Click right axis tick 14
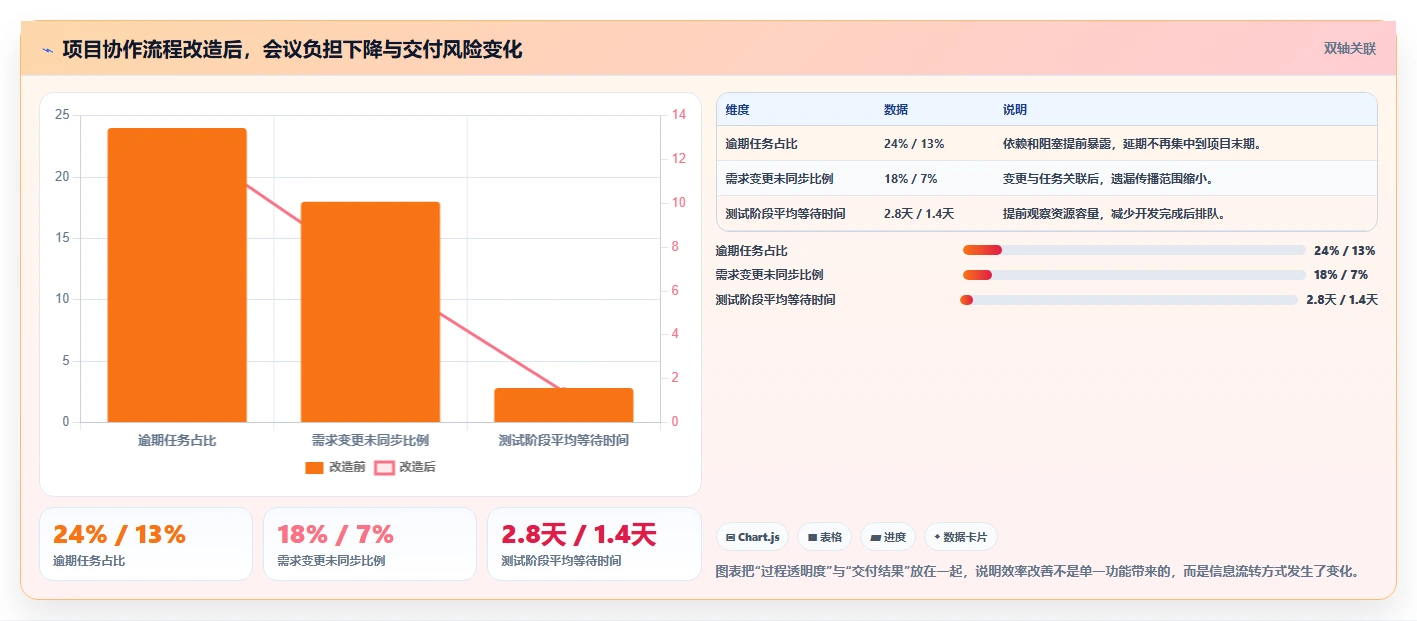This screenshot has width=1417, height=621. click(x=678, y=115)
